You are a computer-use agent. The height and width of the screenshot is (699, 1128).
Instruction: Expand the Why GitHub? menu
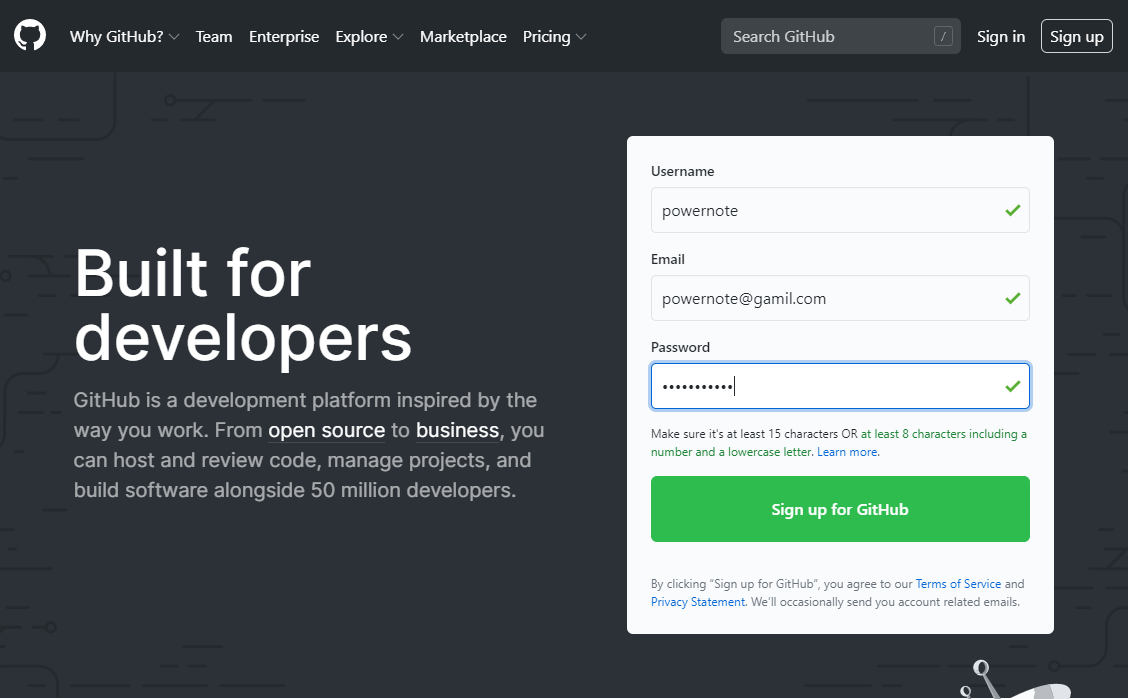[x=124, y=37]
